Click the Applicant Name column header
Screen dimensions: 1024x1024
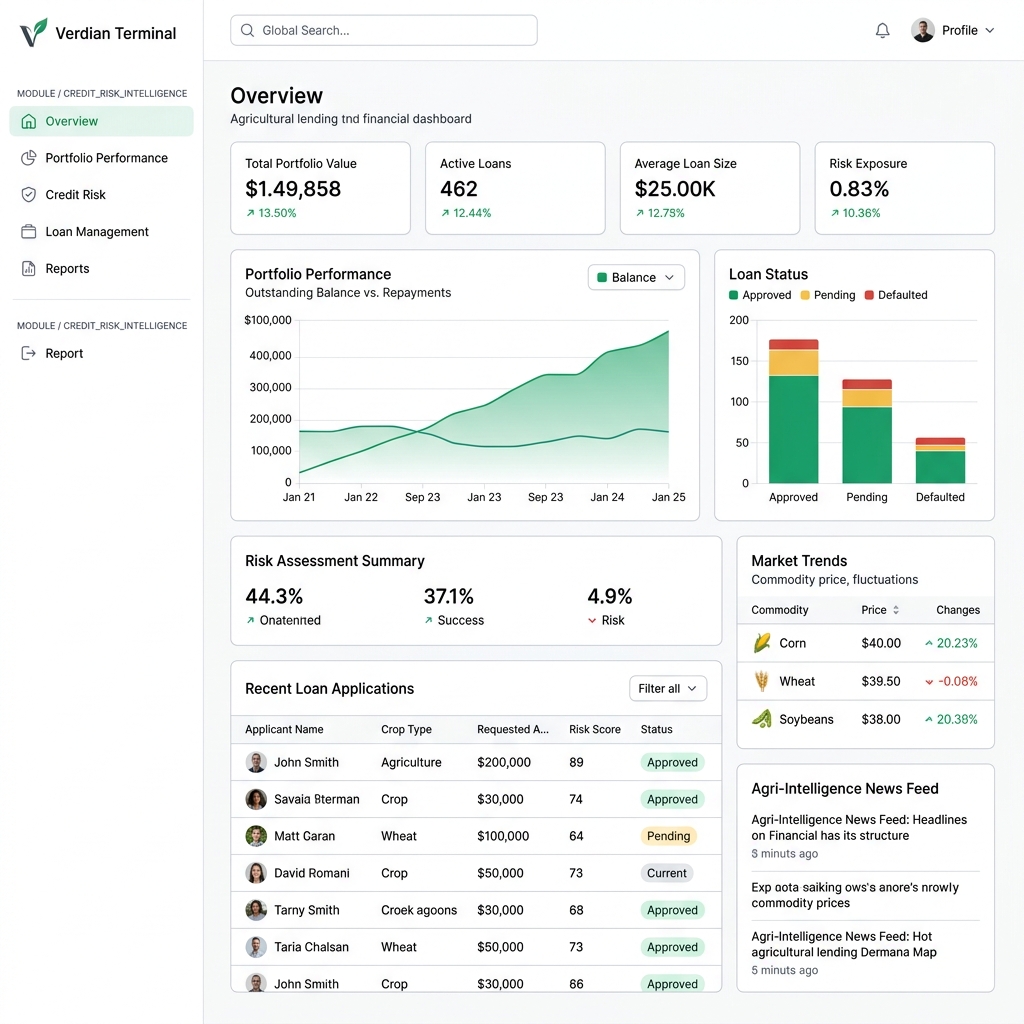pyautogui.click(x=284, y=729)
